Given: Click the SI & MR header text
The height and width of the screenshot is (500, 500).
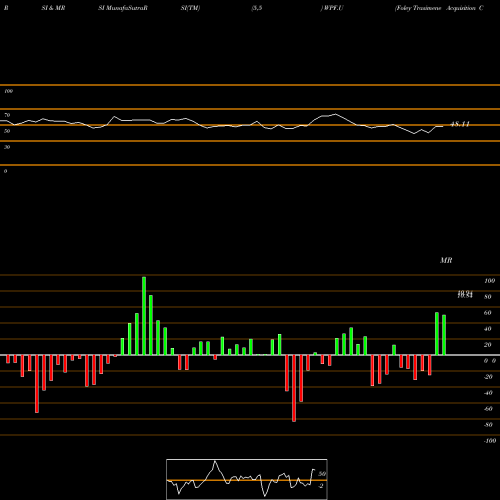Looking at the screenshot, I should pos(53,8).
